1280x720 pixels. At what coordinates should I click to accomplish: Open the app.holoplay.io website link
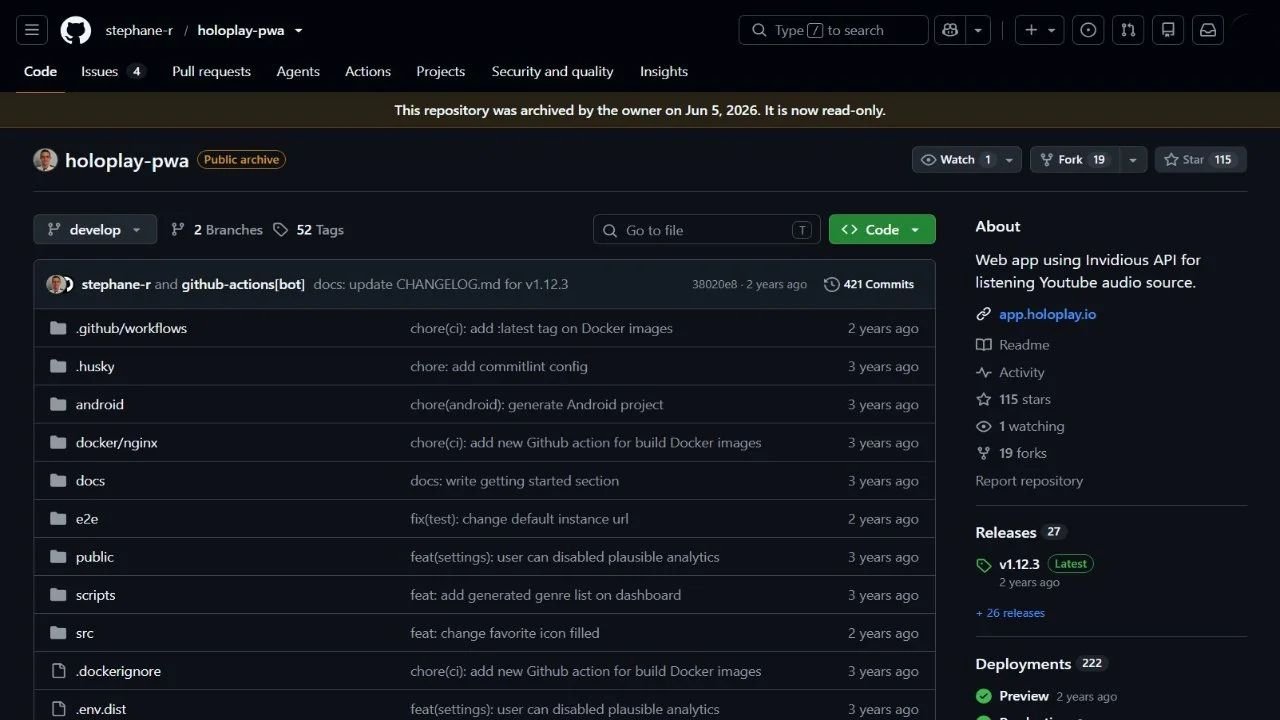(x=1047, y=314)
